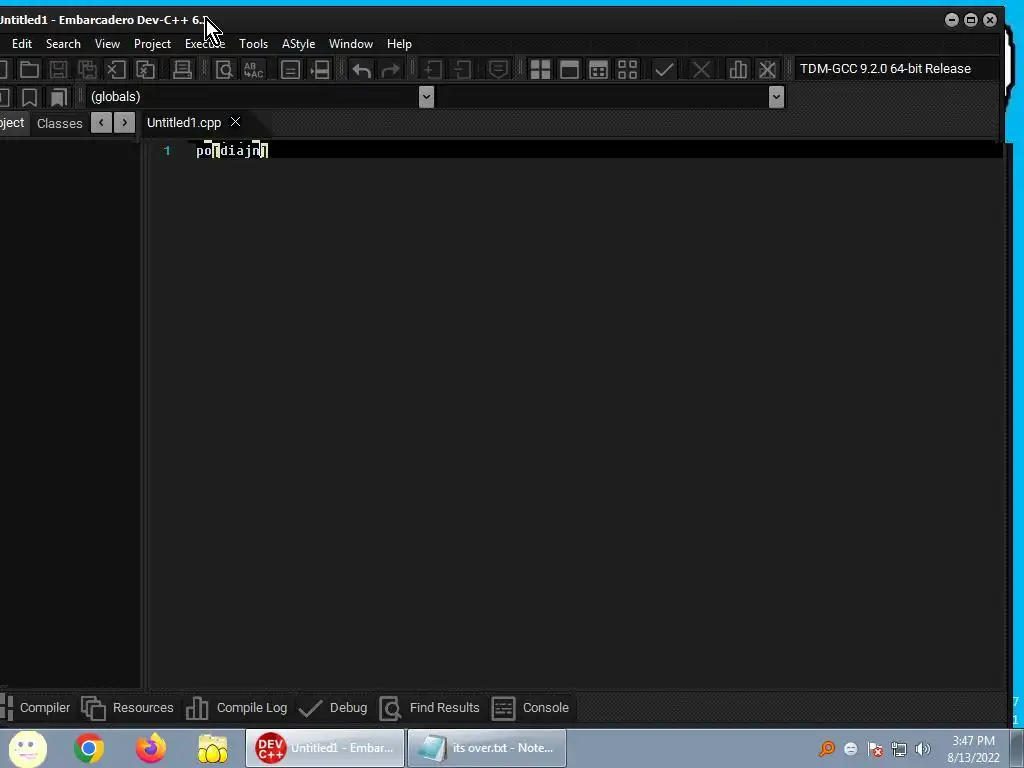Click the Save floppy disk icon
The height and width of the screenshot is (768, 1024).
(58, 69)
